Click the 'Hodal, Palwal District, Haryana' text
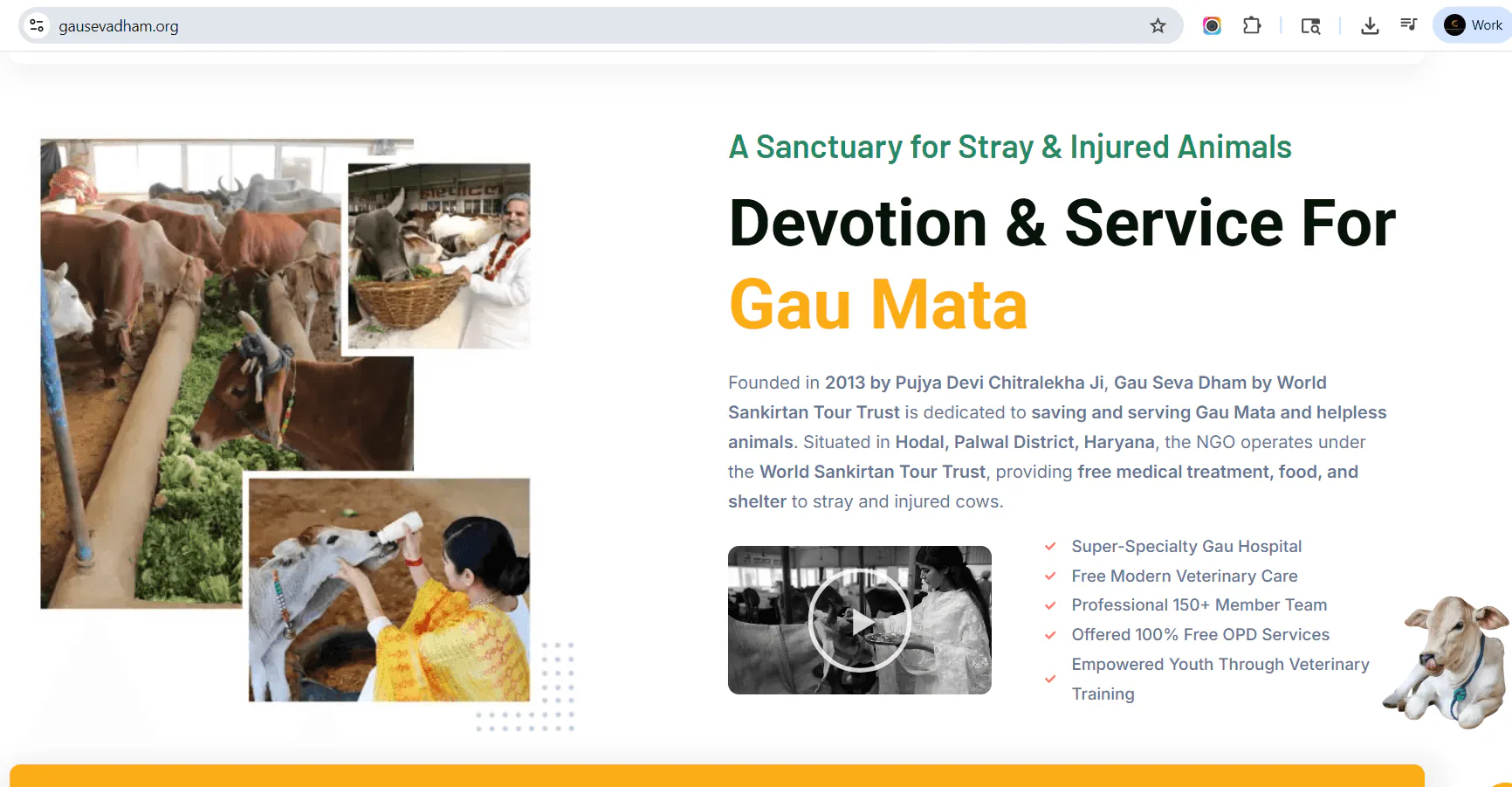 coord(1025,442)
